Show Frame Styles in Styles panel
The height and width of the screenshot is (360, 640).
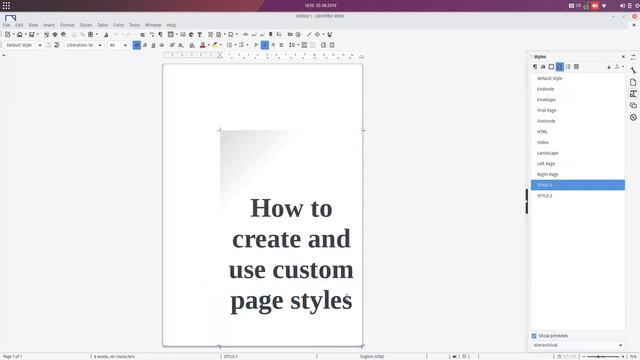[551, 67]
